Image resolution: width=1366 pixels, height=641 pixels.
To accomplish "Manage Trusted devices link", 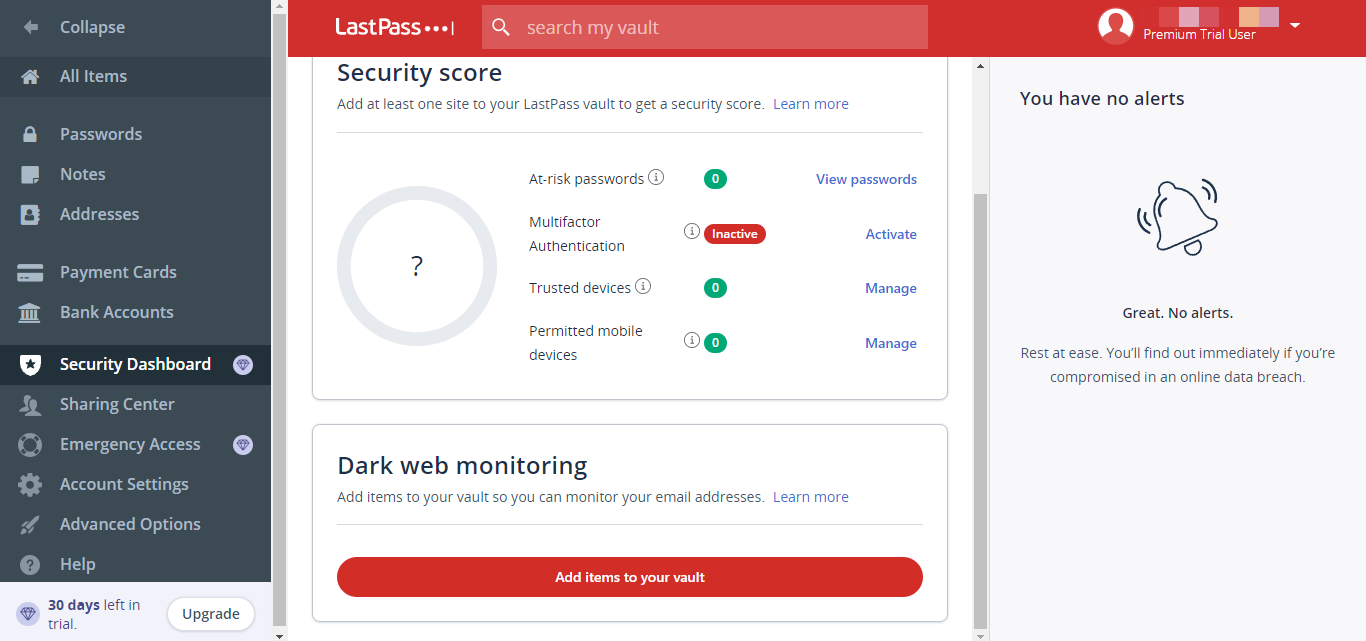I will 891,288.
